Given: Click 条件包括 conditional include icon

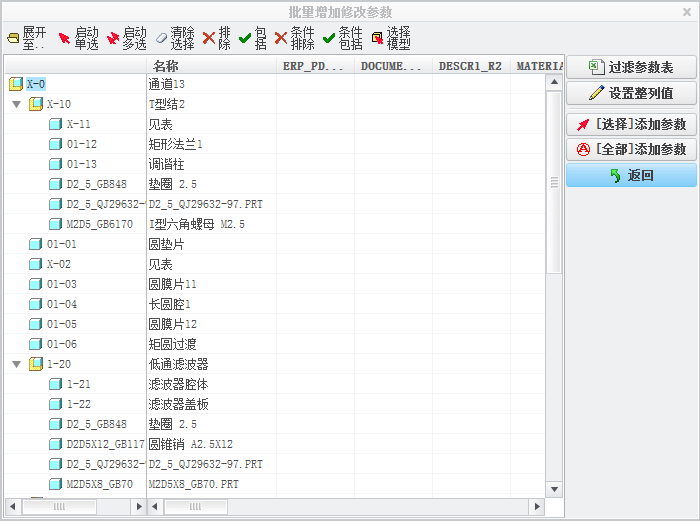Looking at the screenshot, I should click(x=329, y=38).
